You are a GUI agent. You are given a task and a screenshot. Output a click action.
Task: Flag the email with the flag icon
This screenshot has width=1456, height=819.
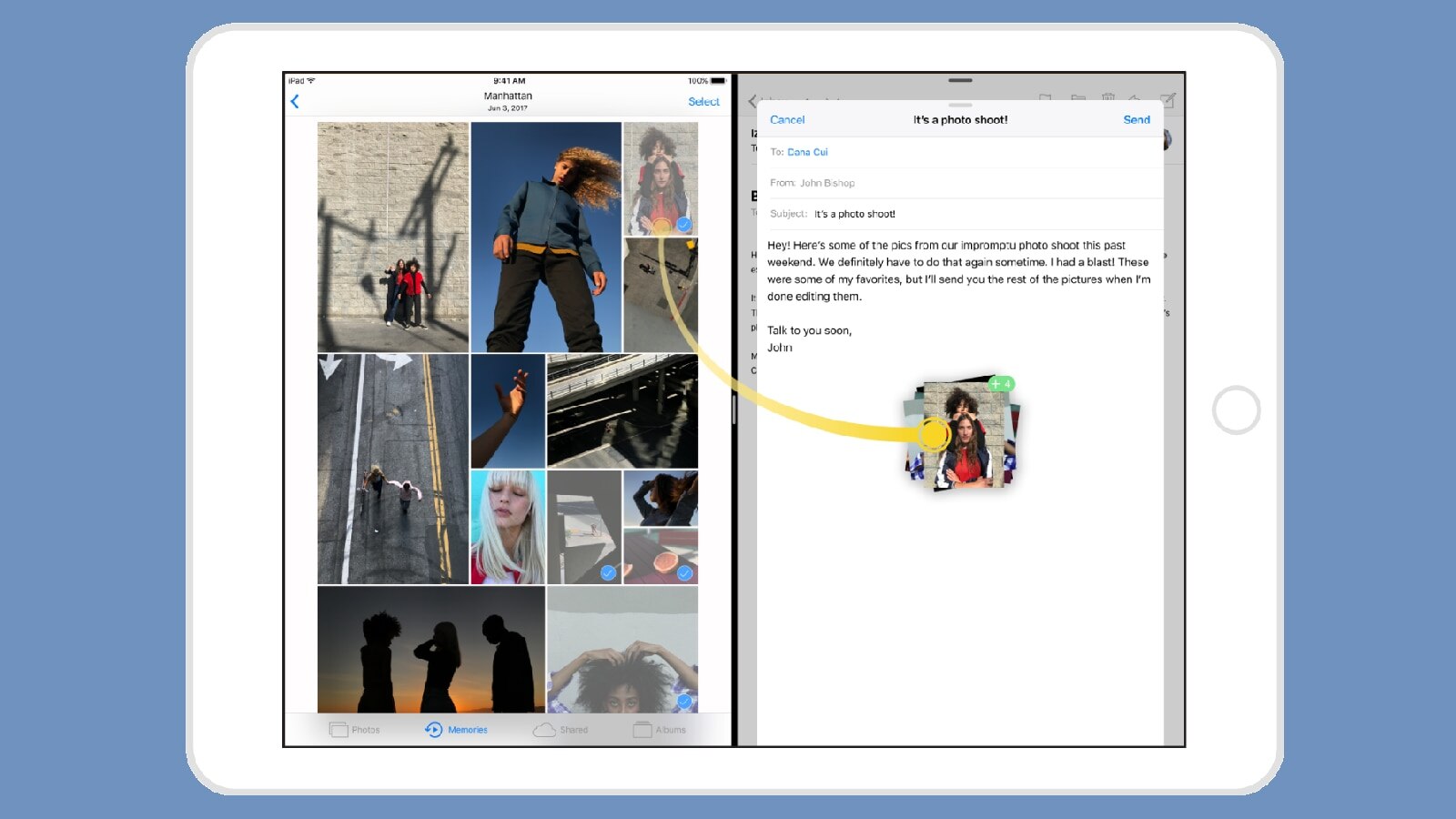1045,97
